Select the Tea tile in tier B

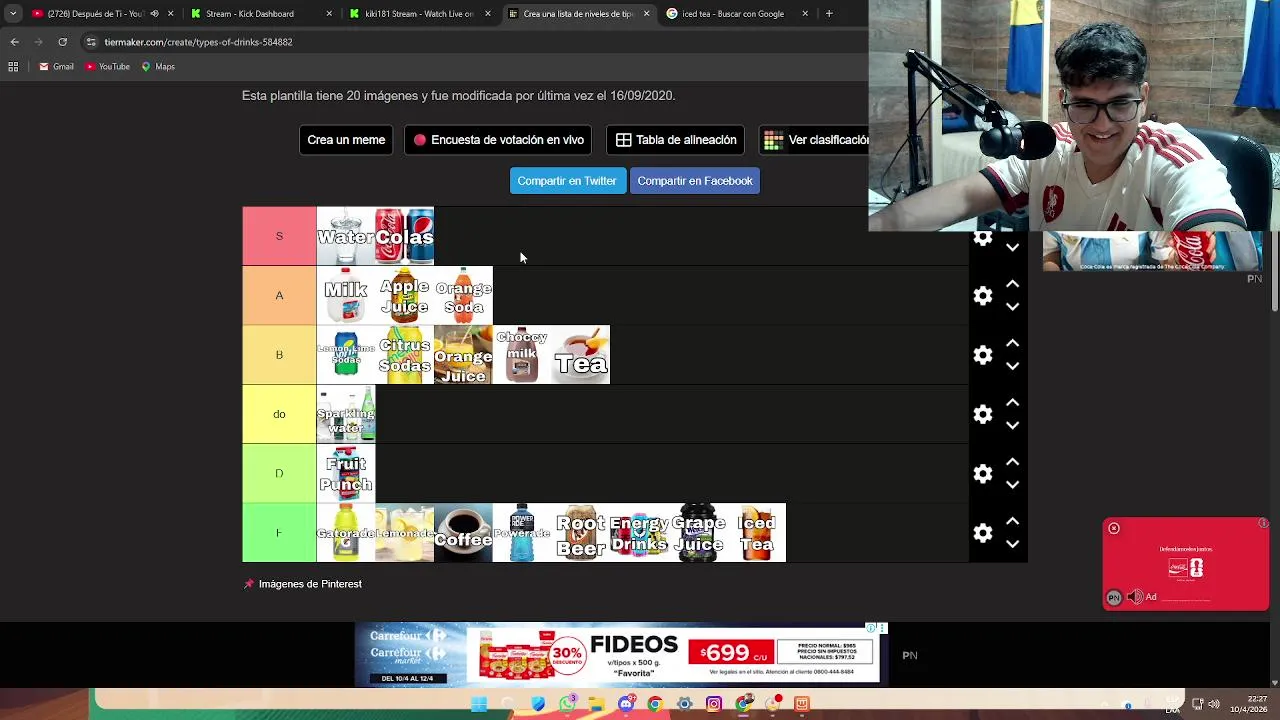pyautogui.click(x=581, y=355)
